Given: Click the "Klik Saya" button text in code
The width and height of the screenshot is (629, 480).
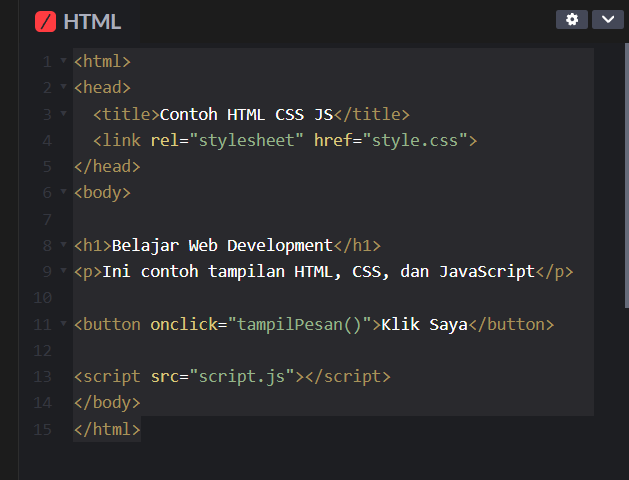Looking at the screenshot, I should (x=425, y=324).
